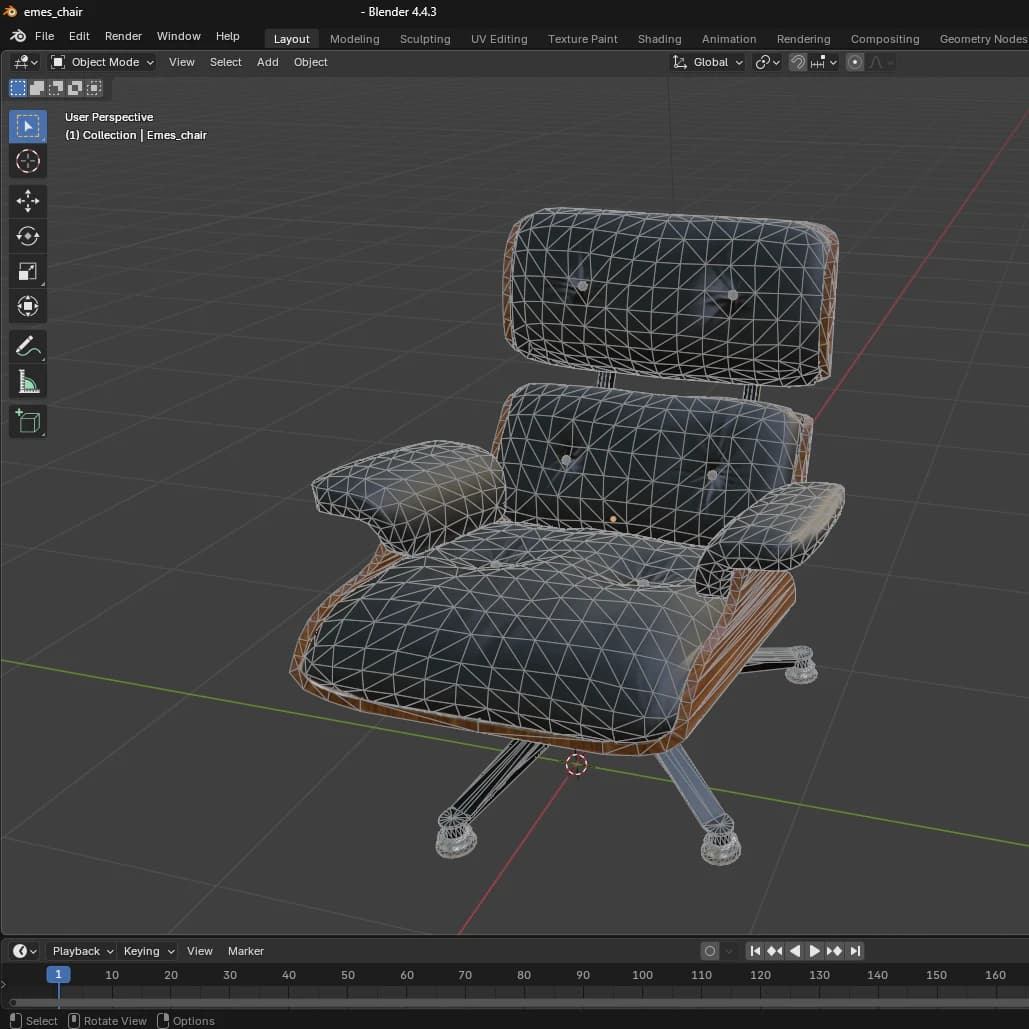Click the current frame marker 1
This screenshot has height=1029, width=1029.
click(58, 975)
